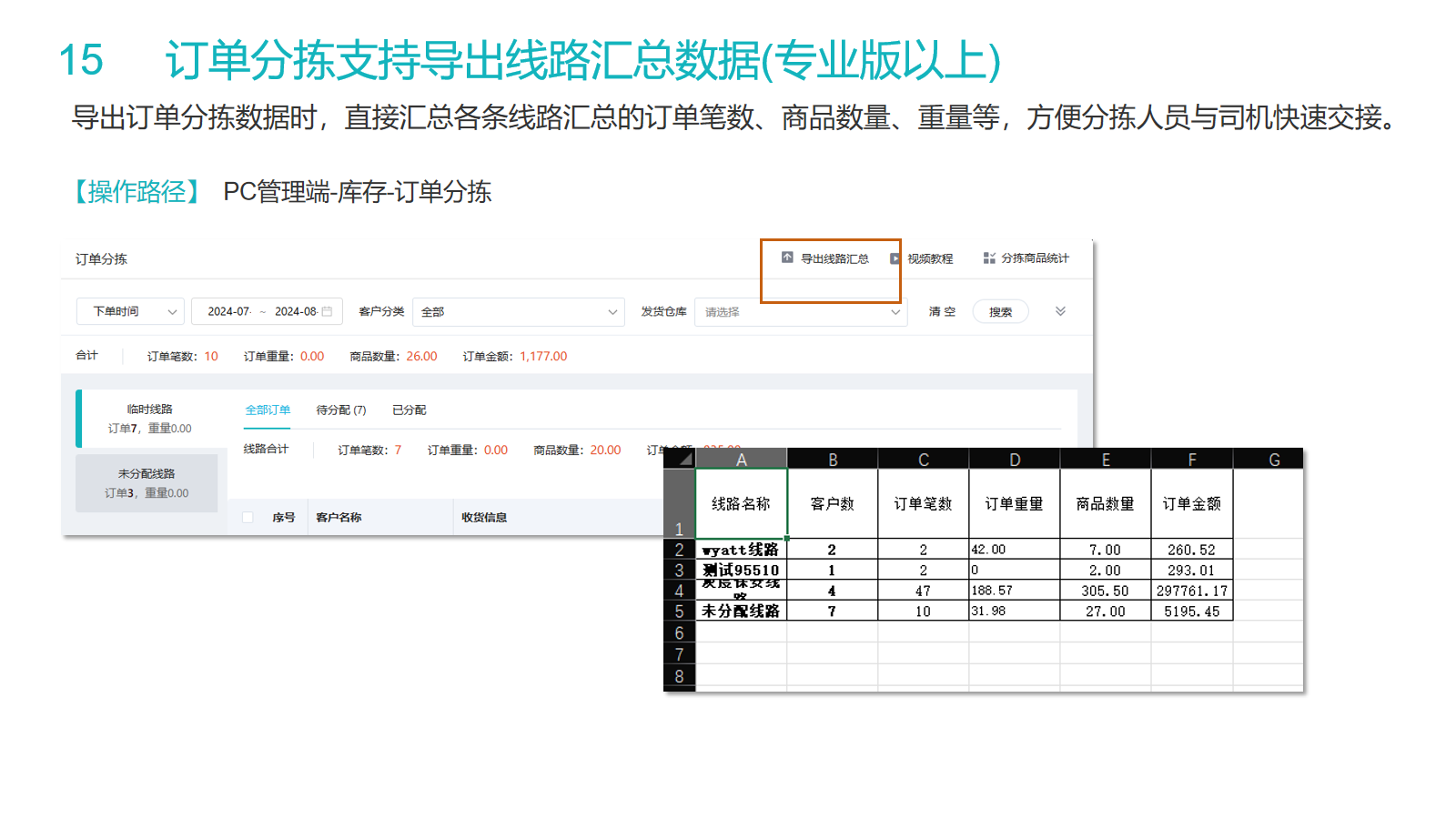1456x819 pixels.
Task: Click the 收货信息 column header
Action: [484, 518]
